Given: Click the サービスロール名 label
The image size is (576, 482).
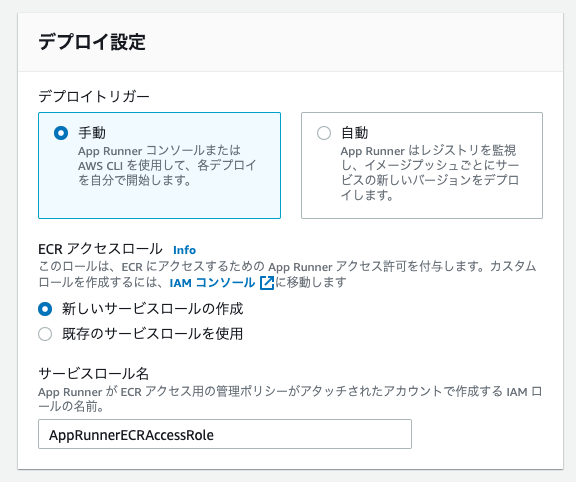Looking at the screenshot, I should (94, 374).
